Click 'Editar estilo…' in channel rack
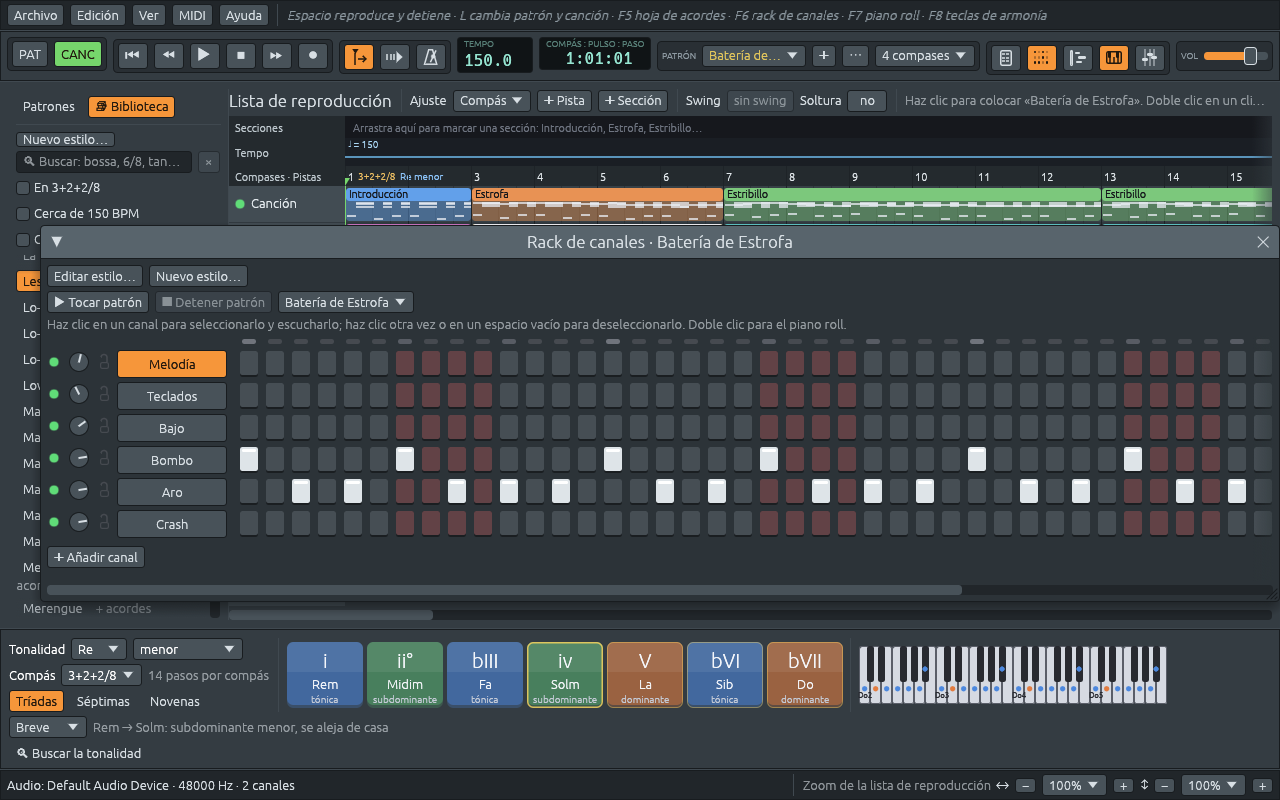 (95, 276)
